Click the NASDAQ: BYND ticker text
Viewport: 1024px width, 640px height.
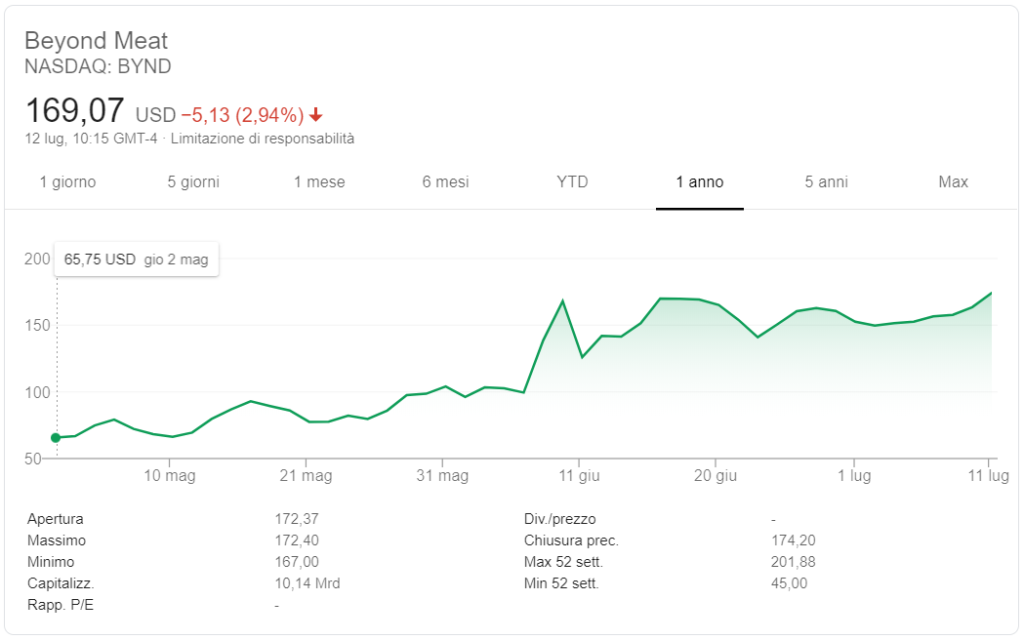(98, 67)
